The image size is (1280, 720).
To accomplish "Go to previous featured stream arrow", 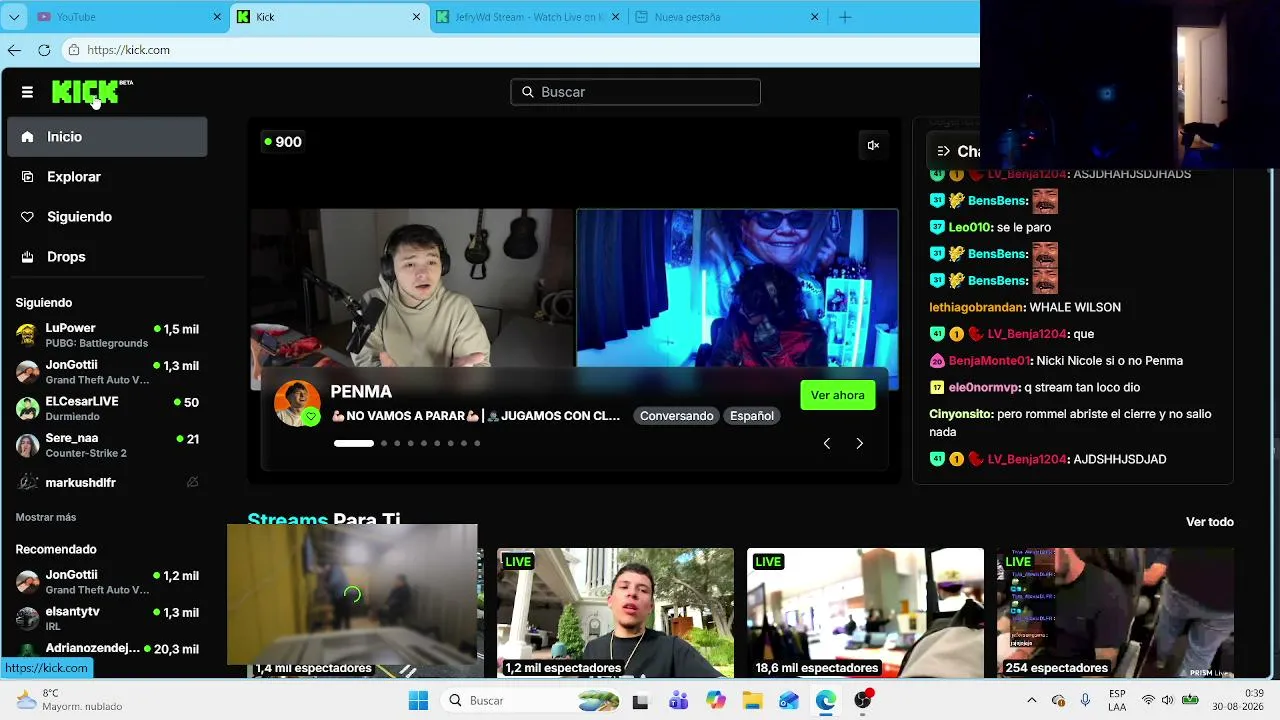I will click(827, 443).
